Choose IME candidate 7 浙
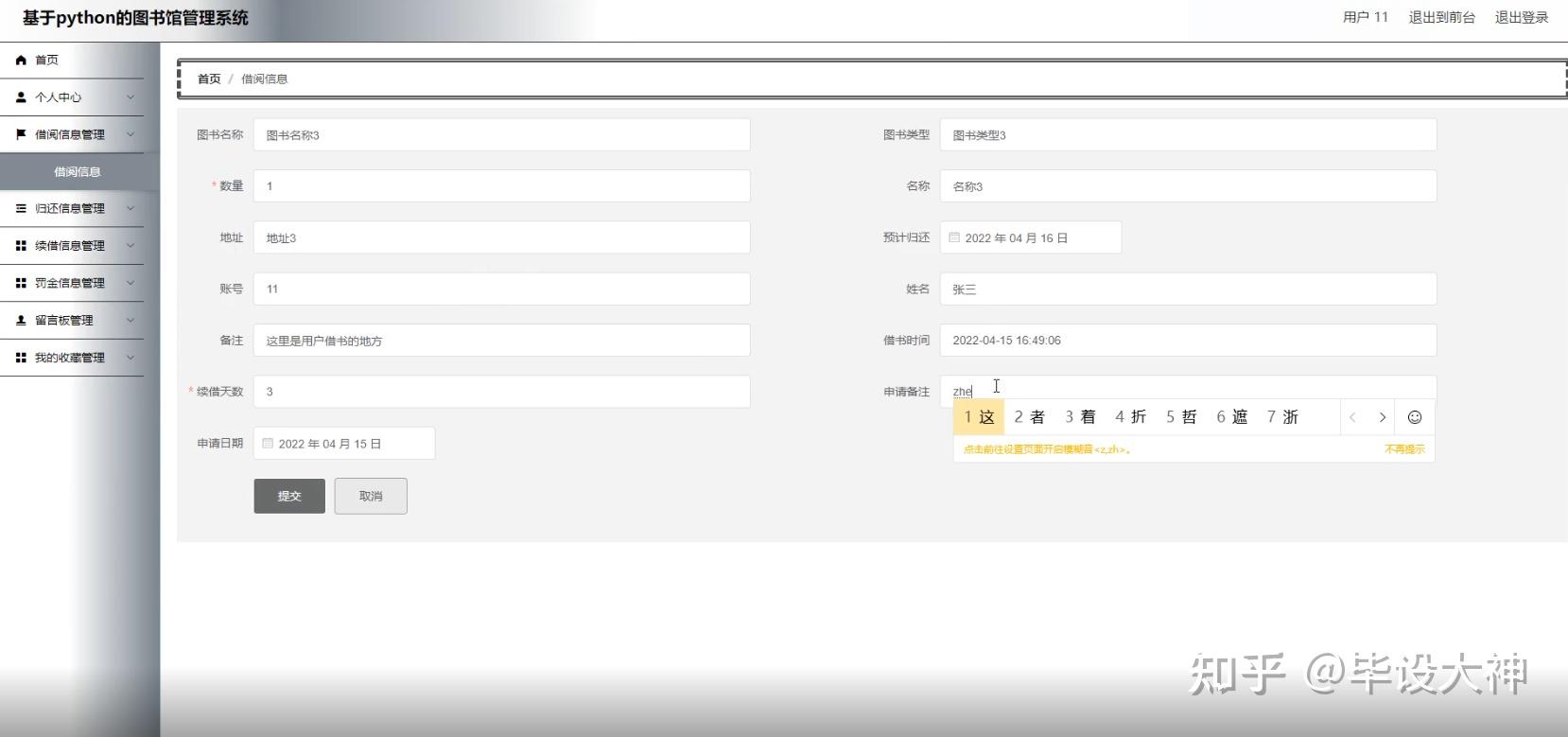The width and height of the screenshot is (1568, 737). coord(1282,417)
